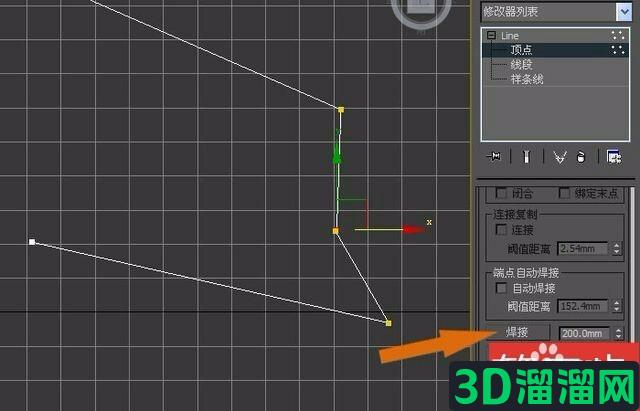Enable the 绑定末点 checkbox
The height and width of the screenshot is (411, 640).
coord(564,193)
